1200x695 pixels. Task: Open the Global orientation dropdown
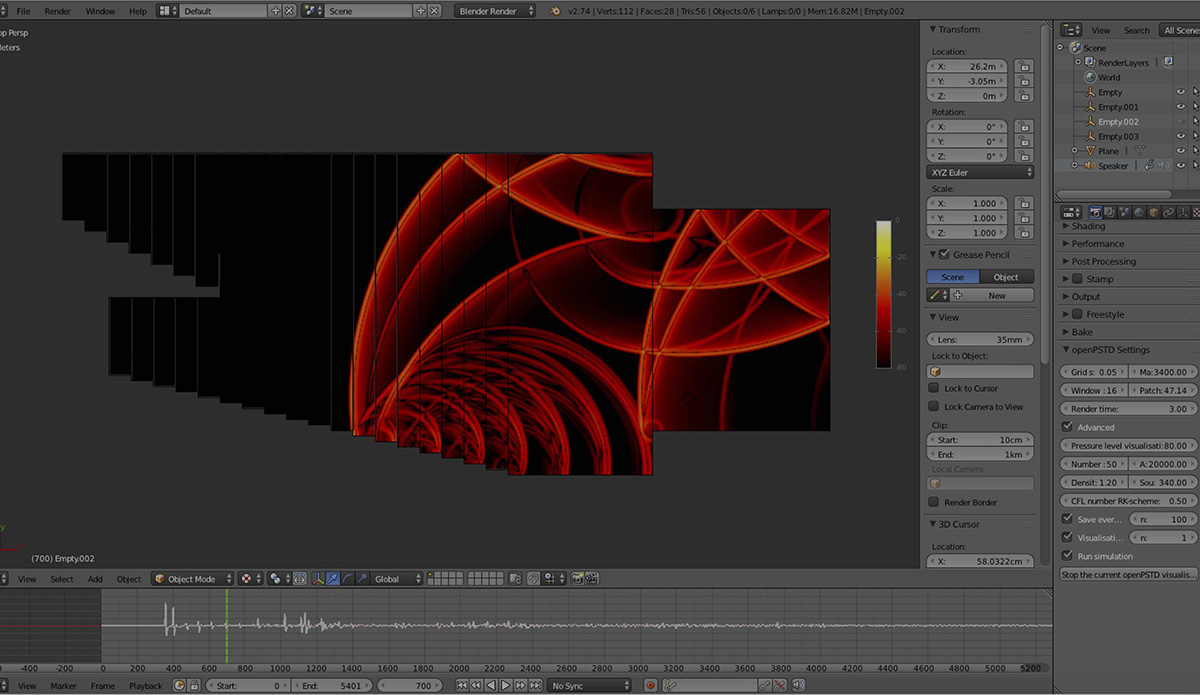point(395,579)
